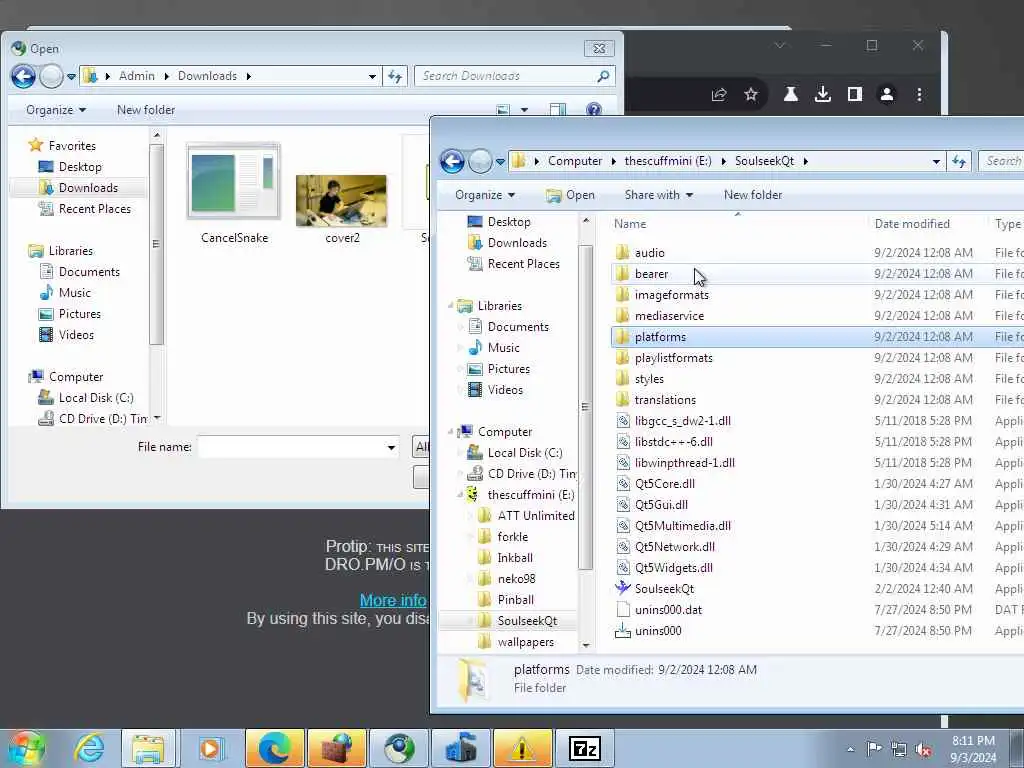Screen dimensions: 1024x768
Task: Click Action Center flag tray icon
Action: pos(874,749)
